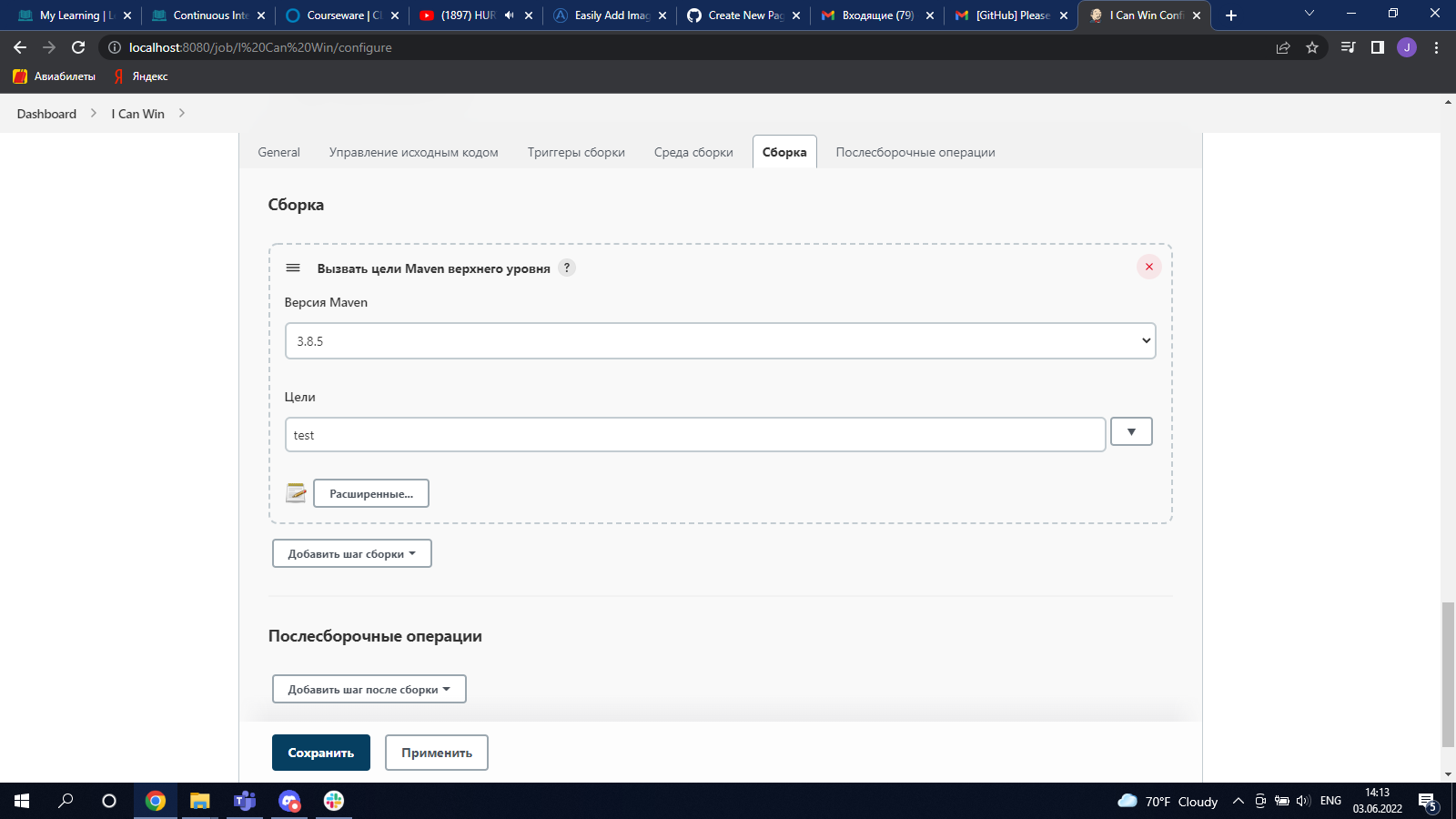Open File Explorer from the taskbar

(x=199, y=801)
